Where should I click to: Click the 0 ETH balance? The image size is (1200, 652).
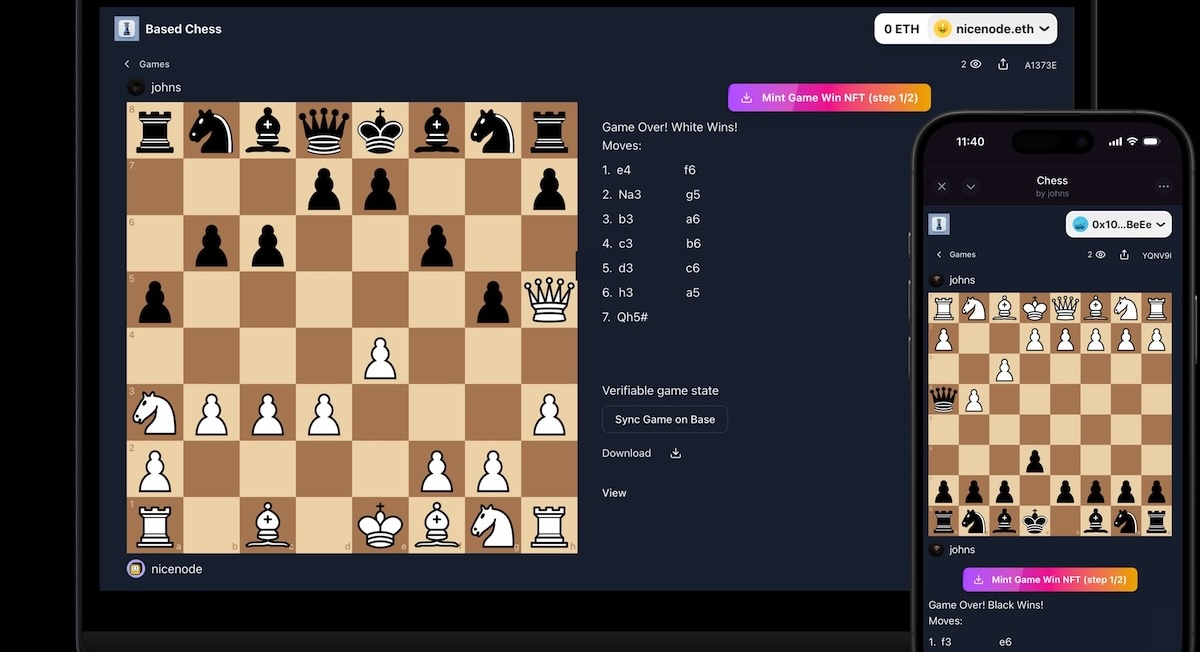(x=901, y=29)
